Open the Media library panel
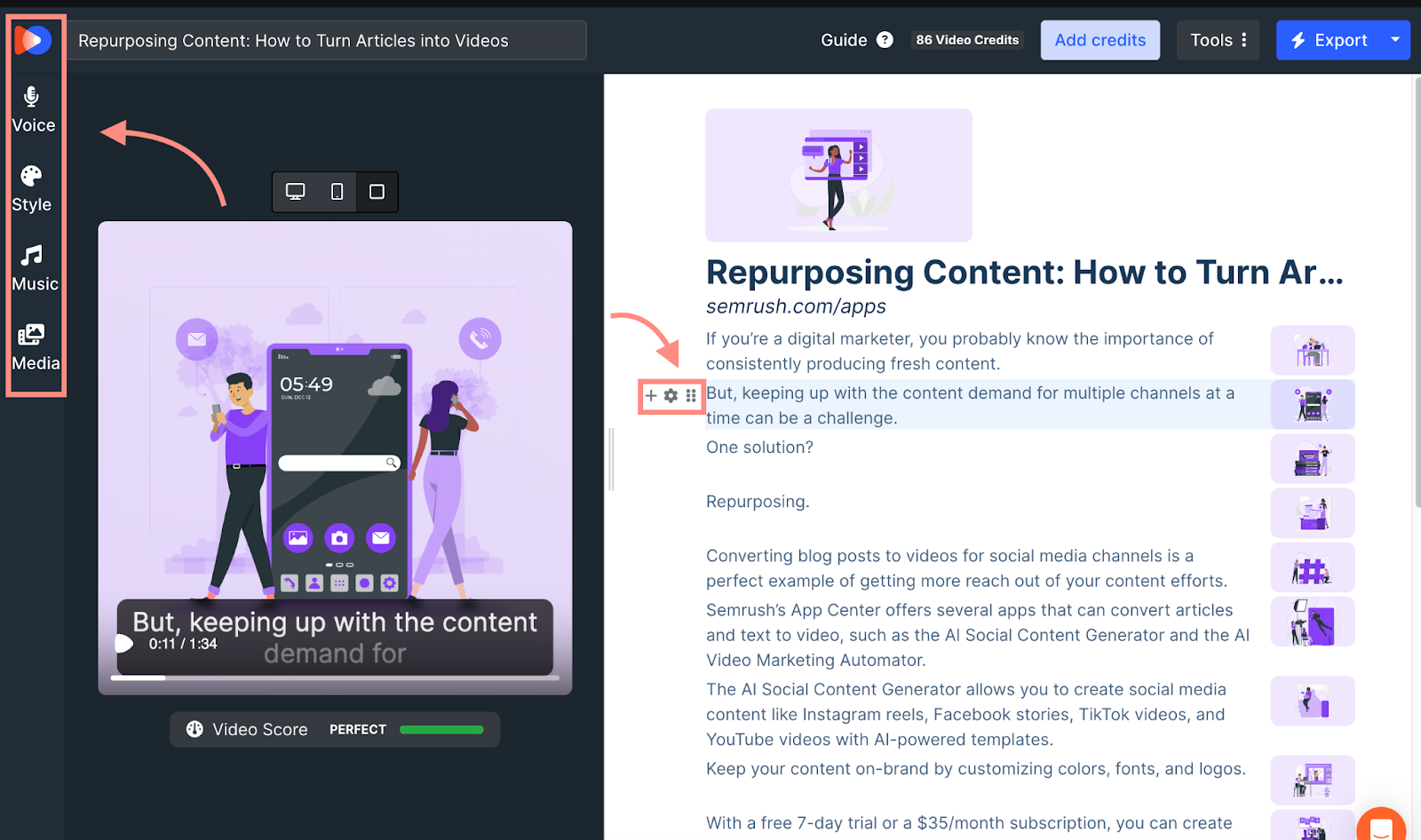 [x=32, y=345]
